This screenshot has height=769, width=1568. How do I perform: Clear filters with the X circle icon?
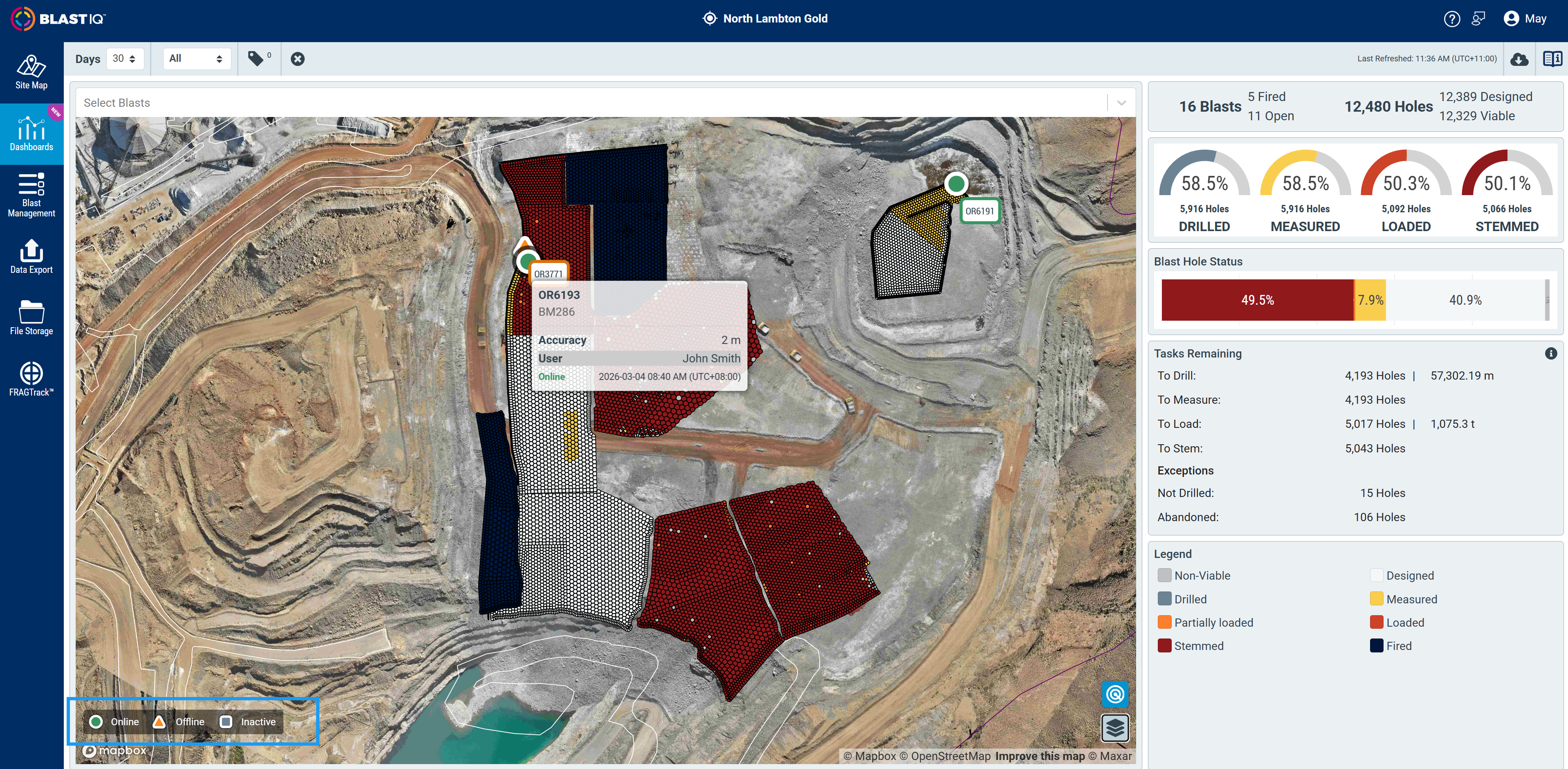coord(298,58)
